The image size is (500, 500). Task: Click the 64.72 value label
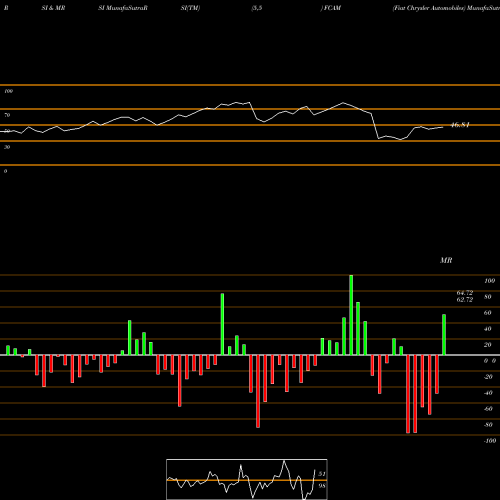point(465,293)
